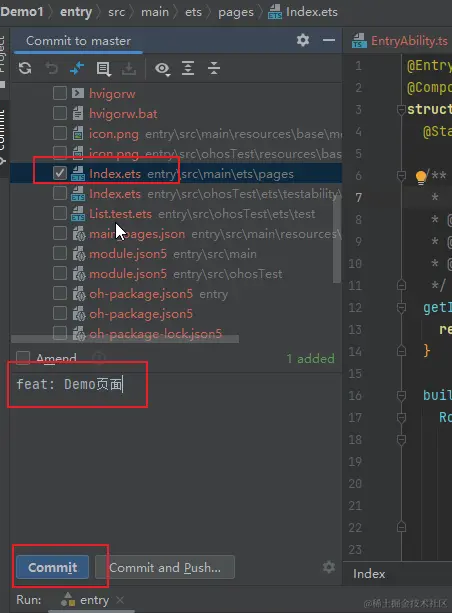The image size is (452, 613).
Task: Click the Rollback arrow icon
Action: [x=51, y=68]
